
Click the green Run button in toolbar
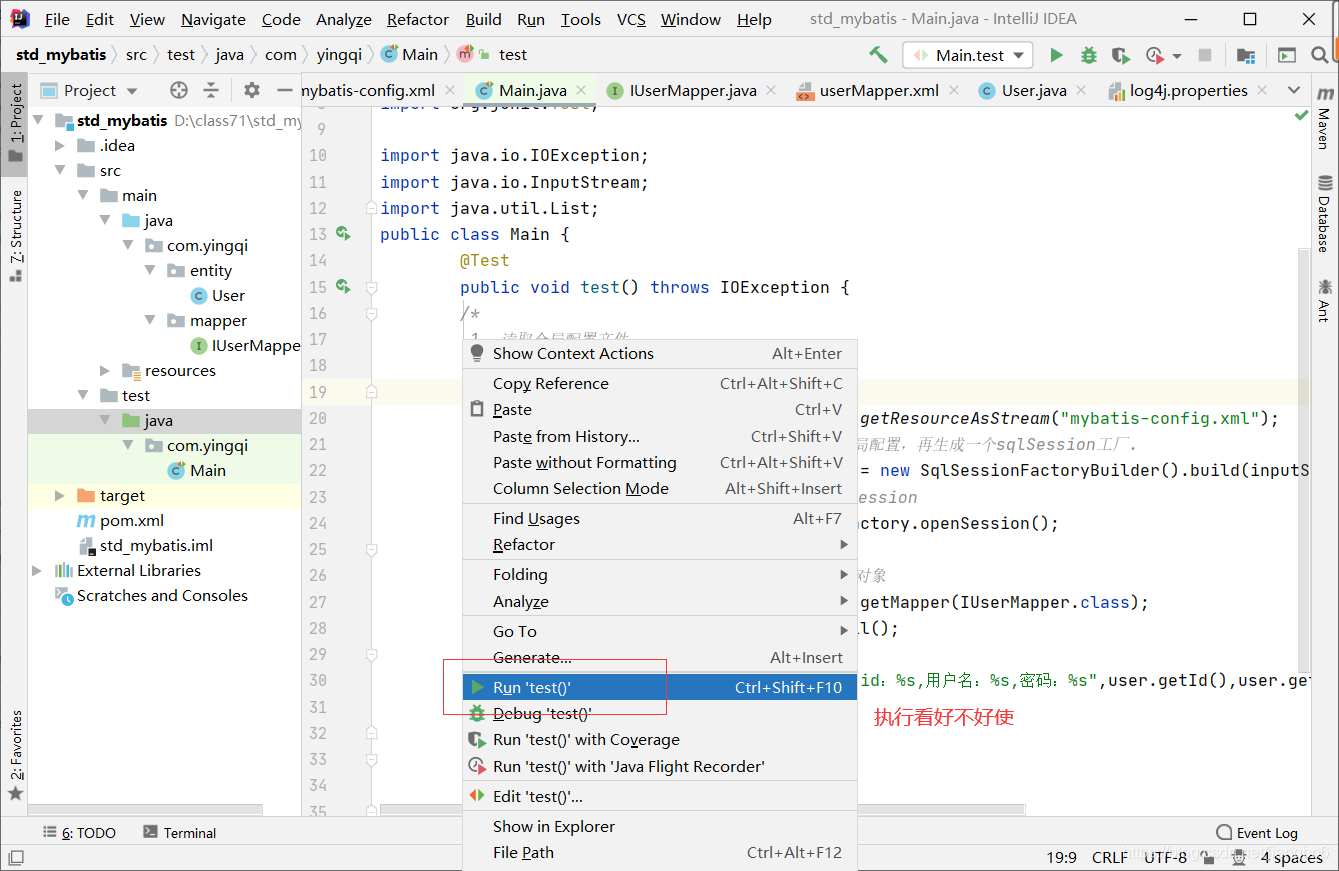1056,55
